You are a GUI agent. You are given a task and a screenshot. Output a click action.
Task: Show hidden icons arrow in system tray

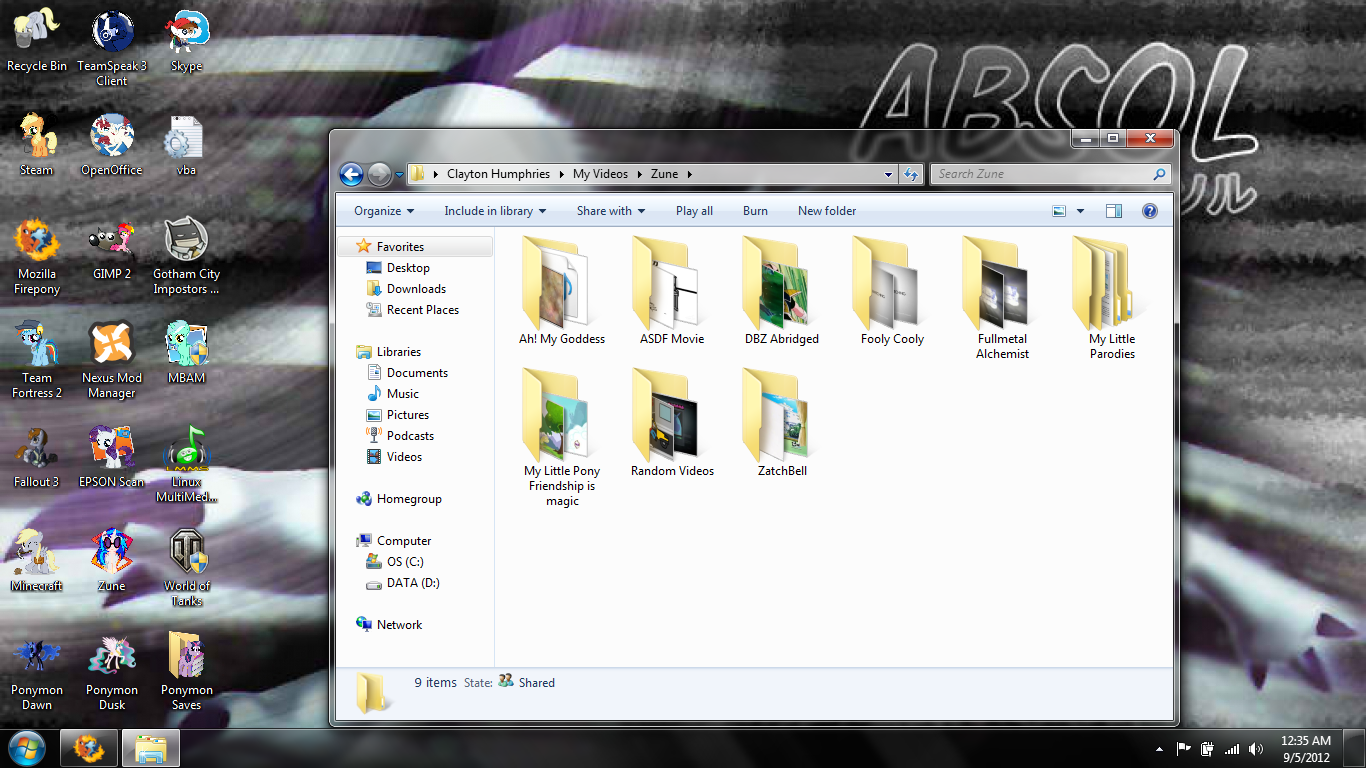1159,749
